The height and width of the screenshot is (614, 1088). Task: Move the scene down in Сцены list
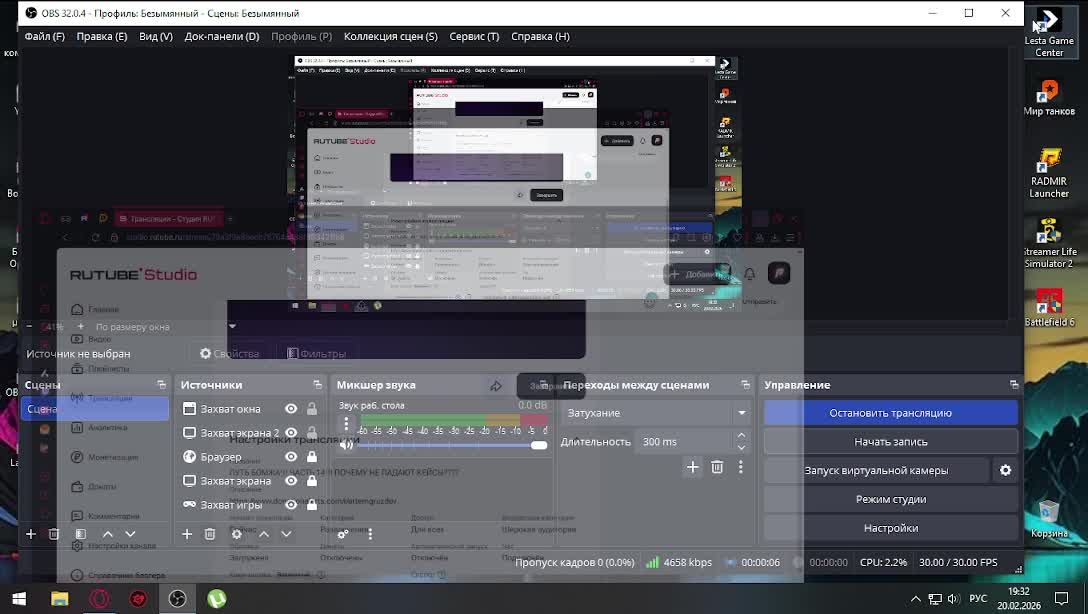pos(130,534)
